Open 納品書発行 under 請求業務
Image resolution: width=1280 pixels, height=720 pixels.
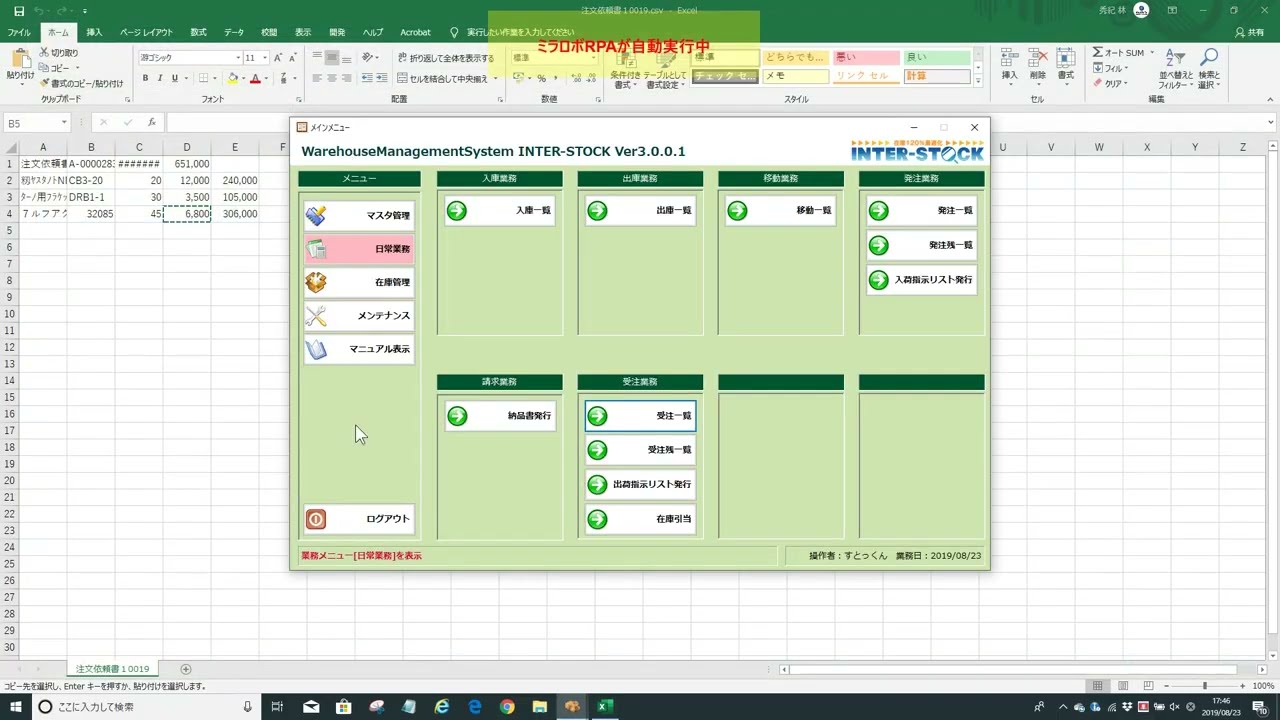point(500,416)
